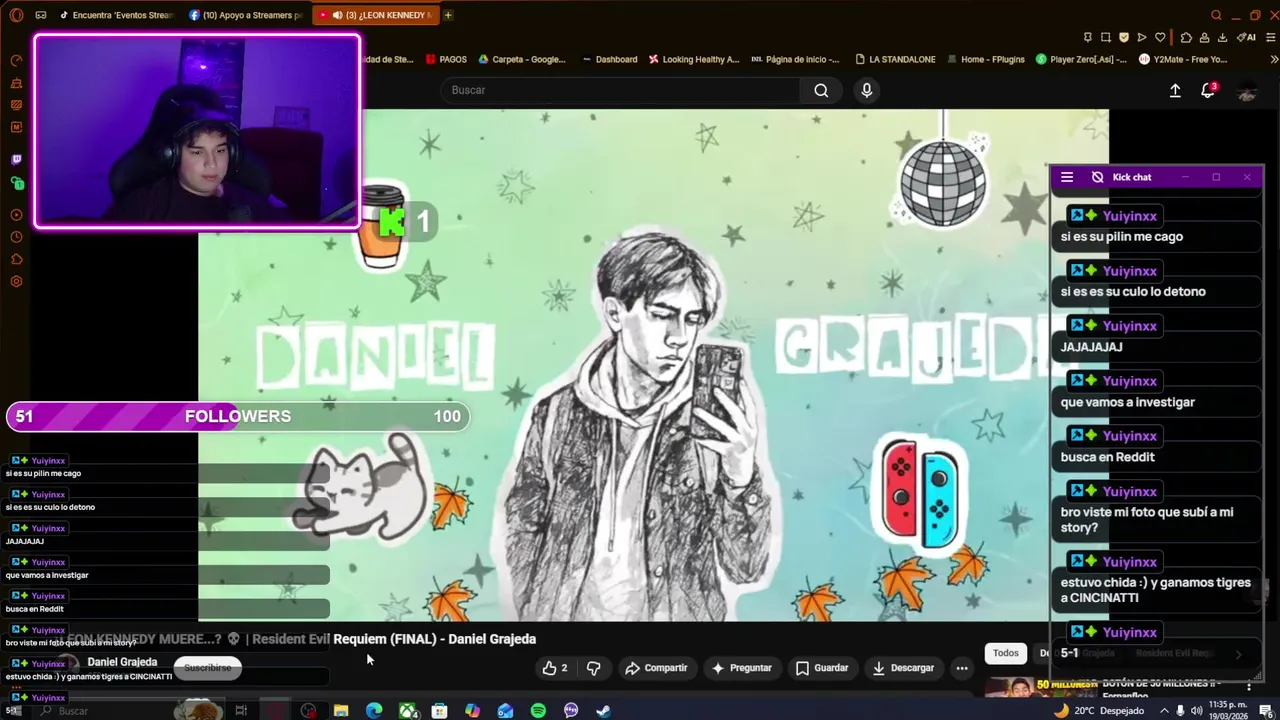Open GX Control speedometer in sidebar
The height and width of the screenshot is (720, 1280).
click(16, 61)
